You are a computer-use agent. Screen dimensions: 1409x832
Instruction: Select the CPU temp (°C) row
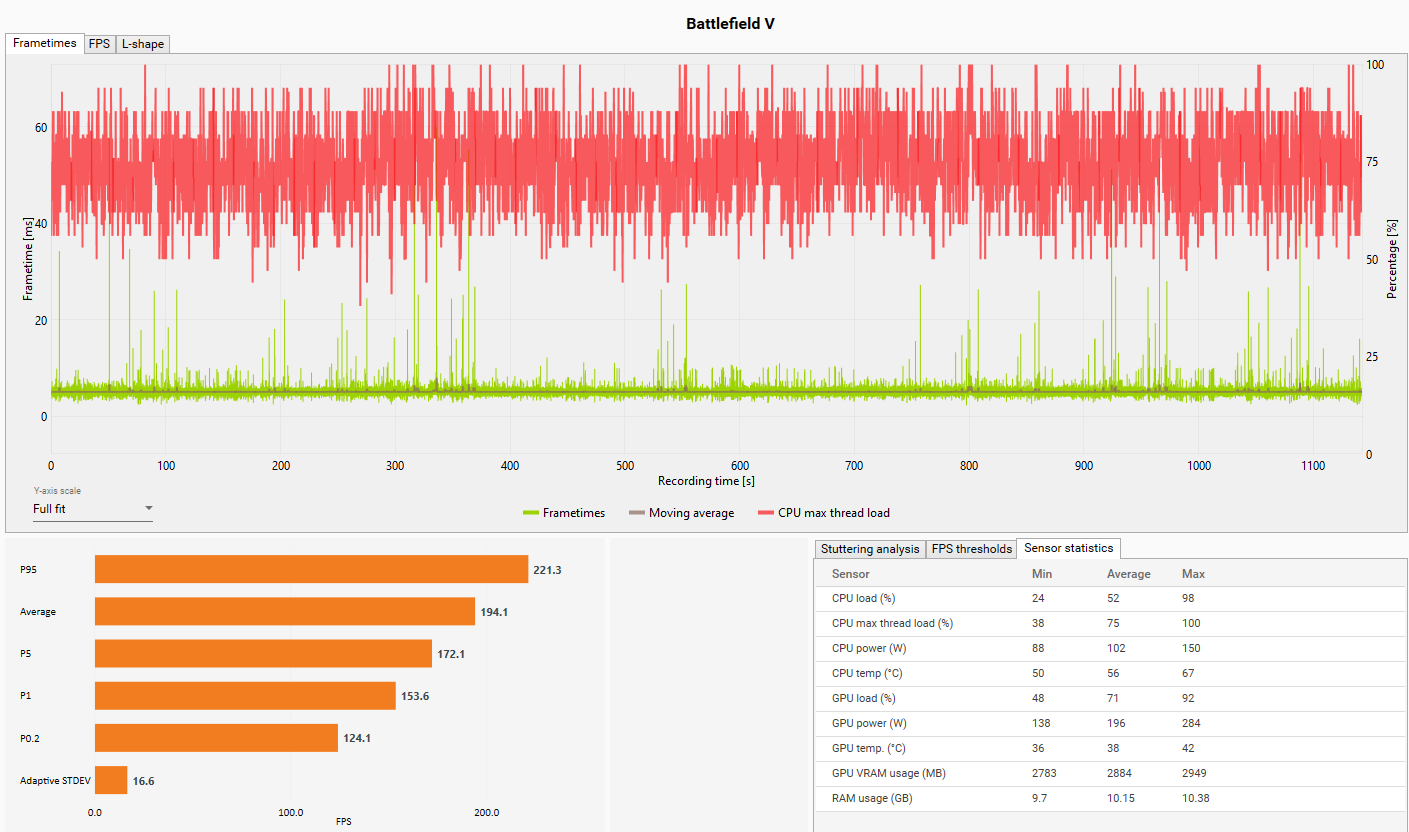[x=1110, y=674]
